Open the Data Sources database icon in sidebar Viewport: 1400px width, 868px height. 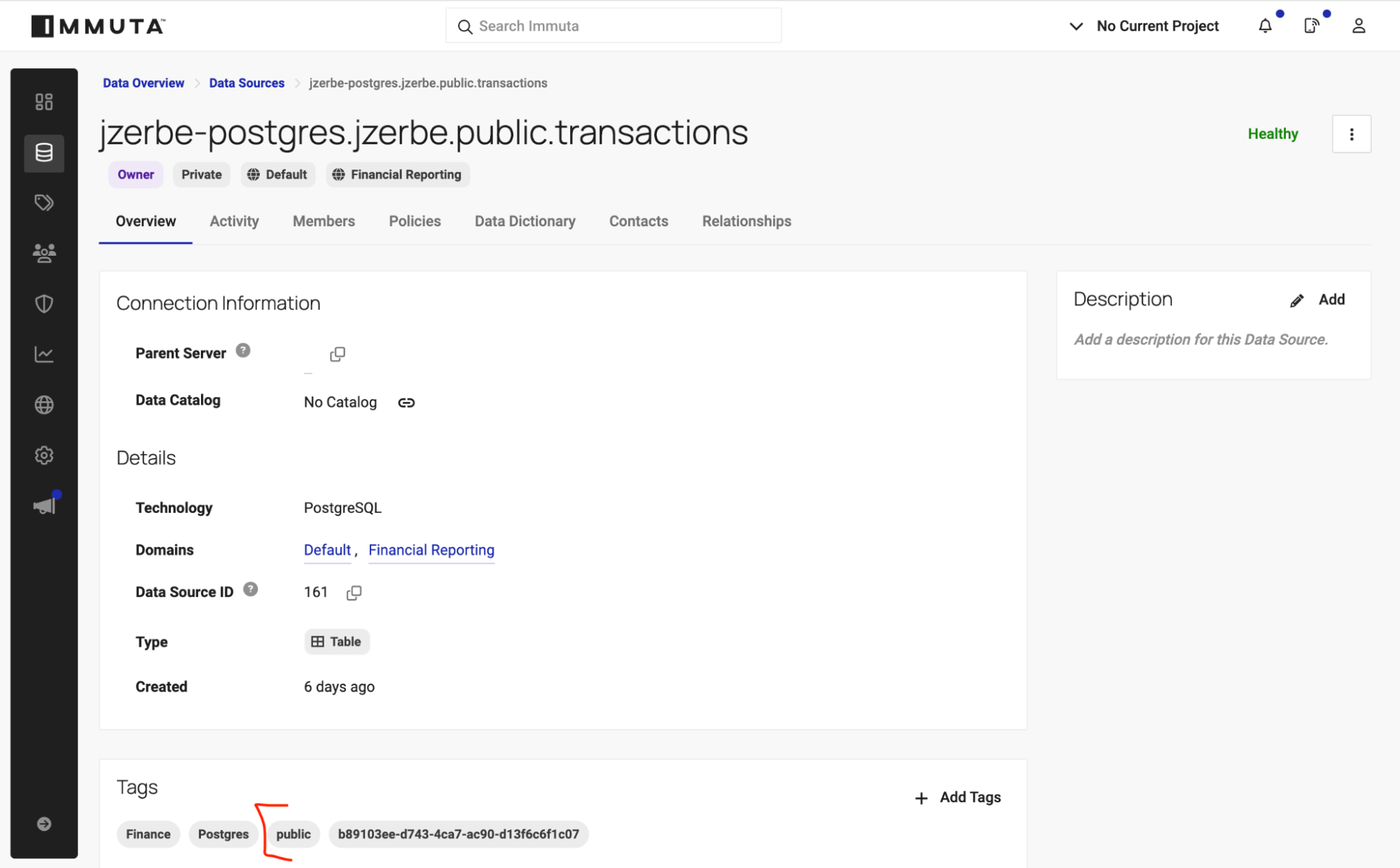click(x=44, y=153)
